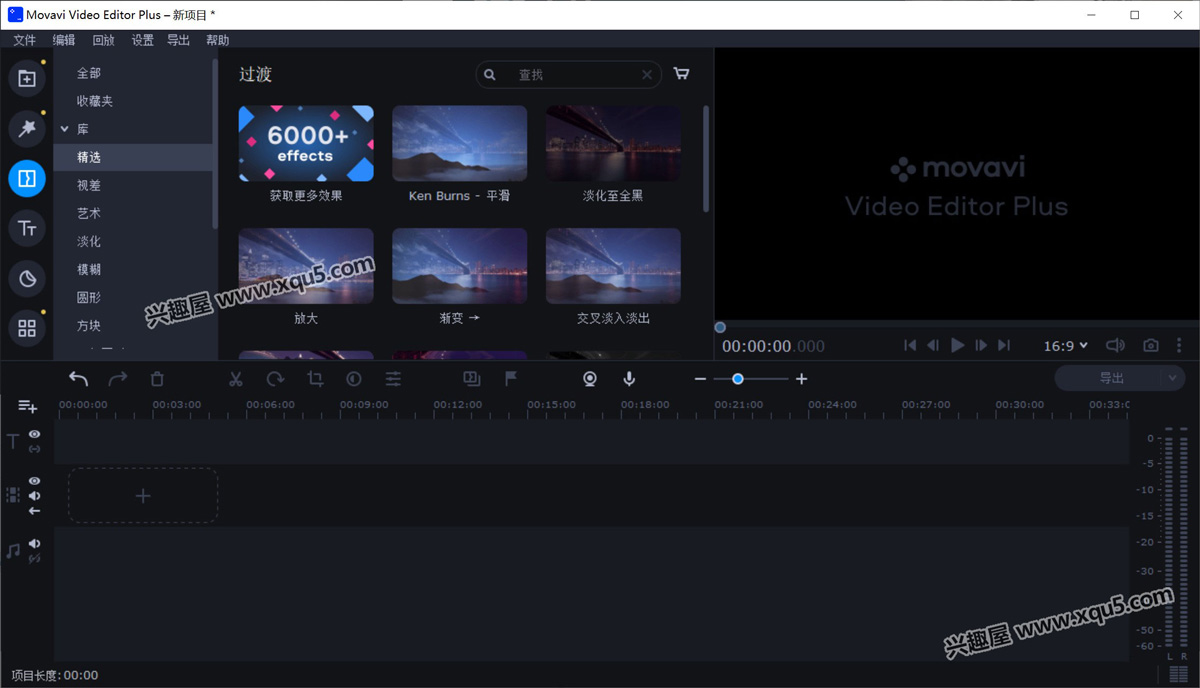Image resolution: width=1200 pixels, height=688 pixels.
Task: Start webcam recording from the toolbar
Action: [590, 379]
